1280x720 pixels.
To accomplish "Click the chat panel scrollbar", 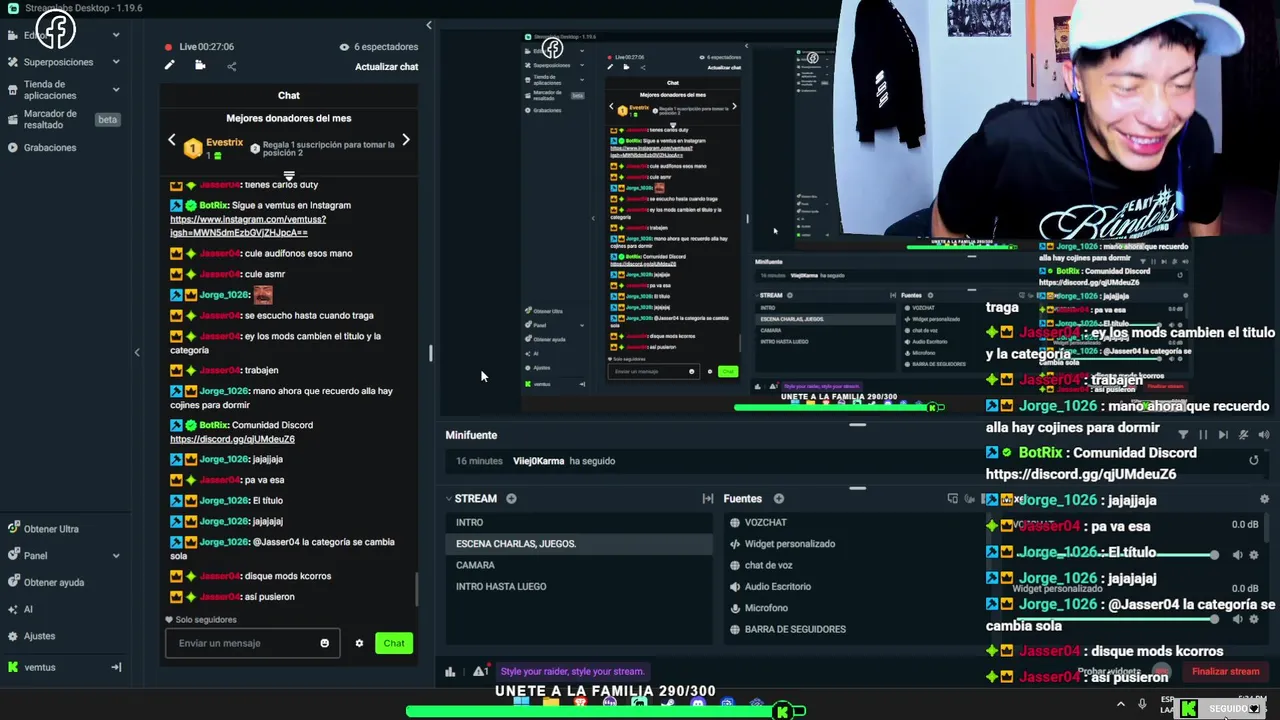I will point(417,589).
